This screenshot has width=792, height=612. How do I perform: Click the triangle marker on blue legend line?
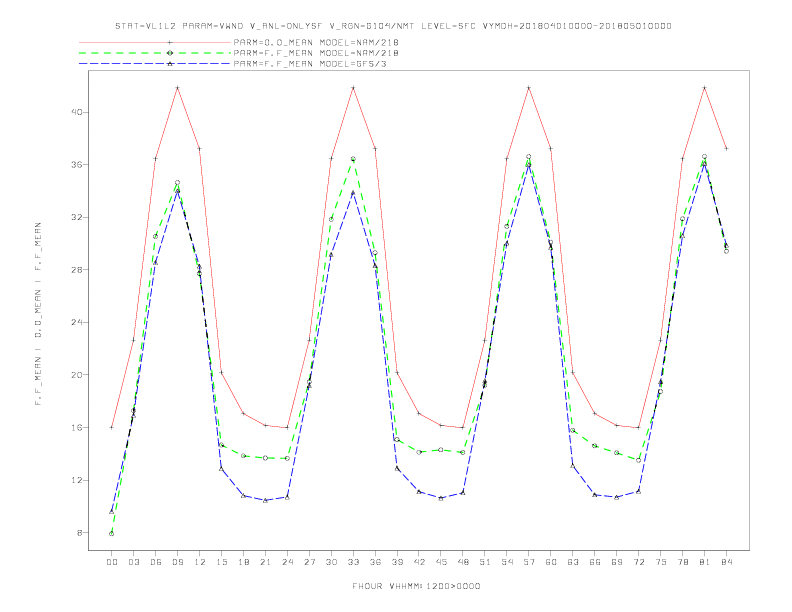tap(170, 64)
